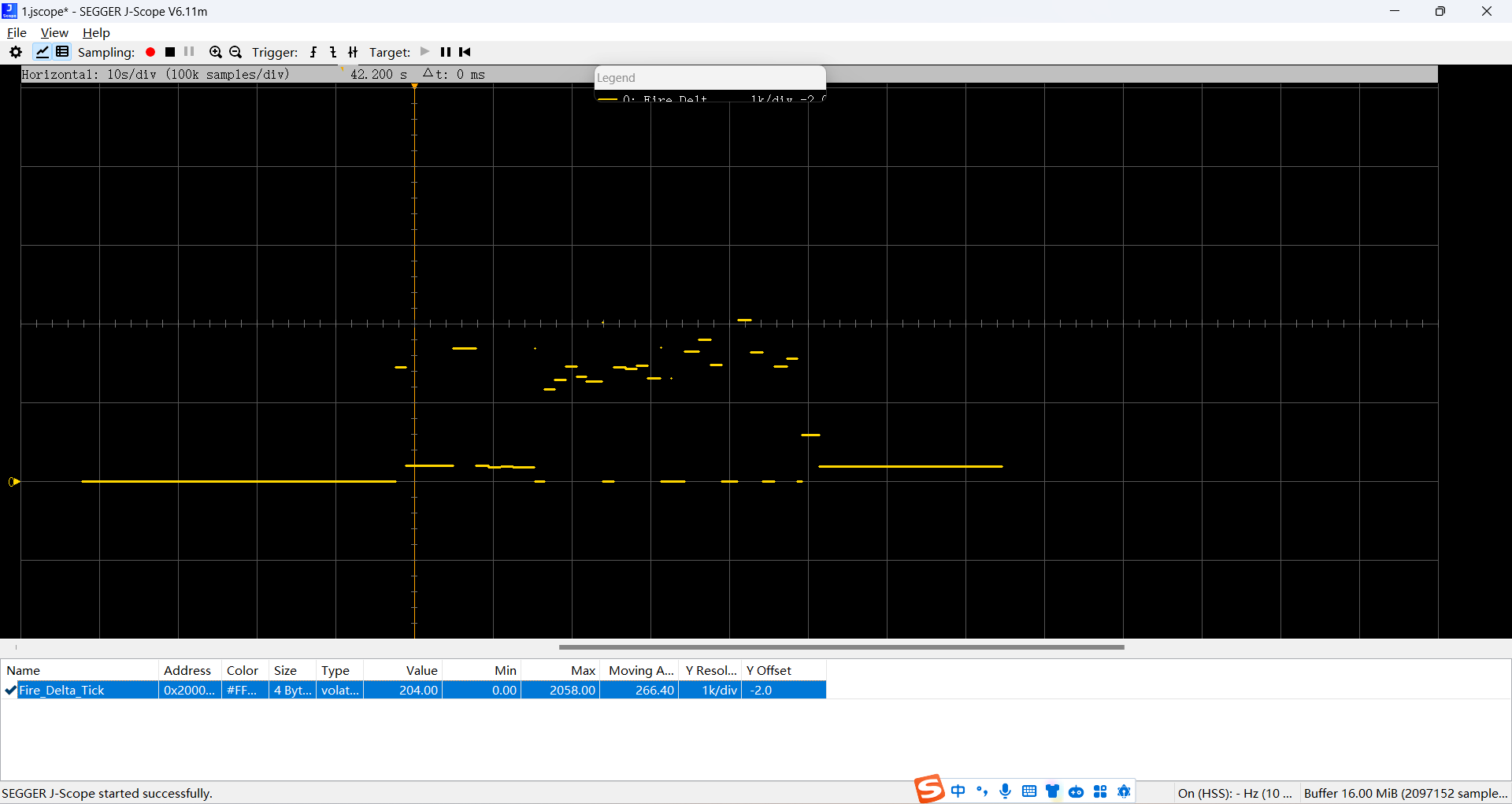Click the Sogou S input method logo
1512x804 pixels.
click(929, 789)
